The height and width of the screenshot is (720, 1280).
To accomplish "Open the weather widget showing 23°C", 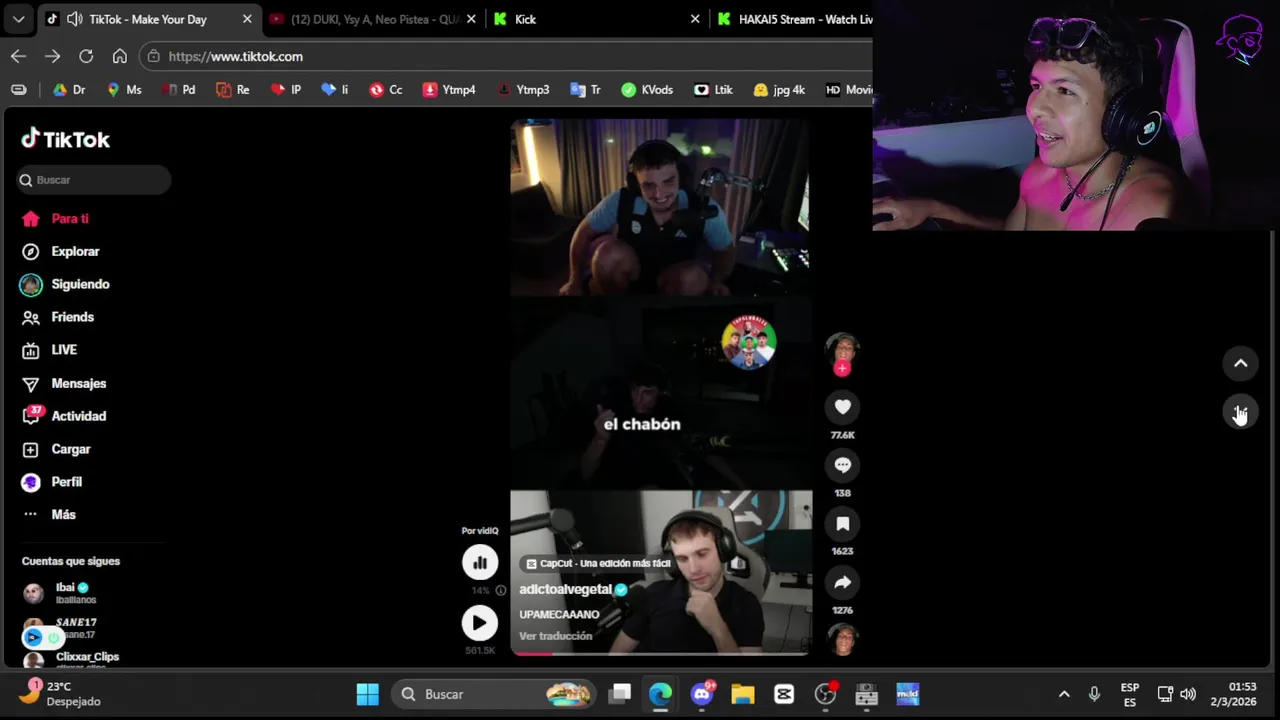I will (x=60, y=694).
